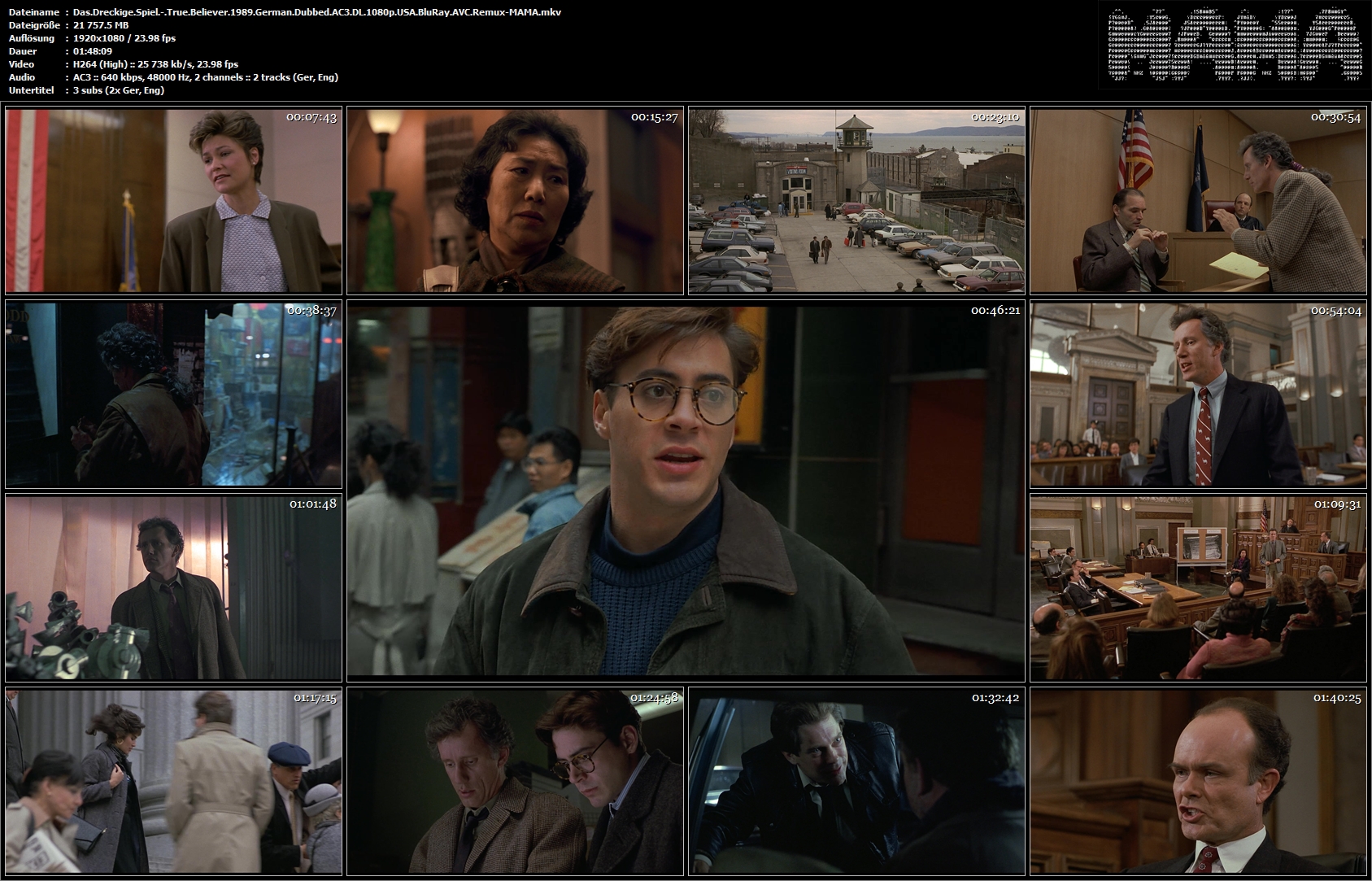Viewport: 1372px width, 881px height.
Task: Select the resolution value 1920x1080 / 23.98 fps
Action: coord(124,38)
